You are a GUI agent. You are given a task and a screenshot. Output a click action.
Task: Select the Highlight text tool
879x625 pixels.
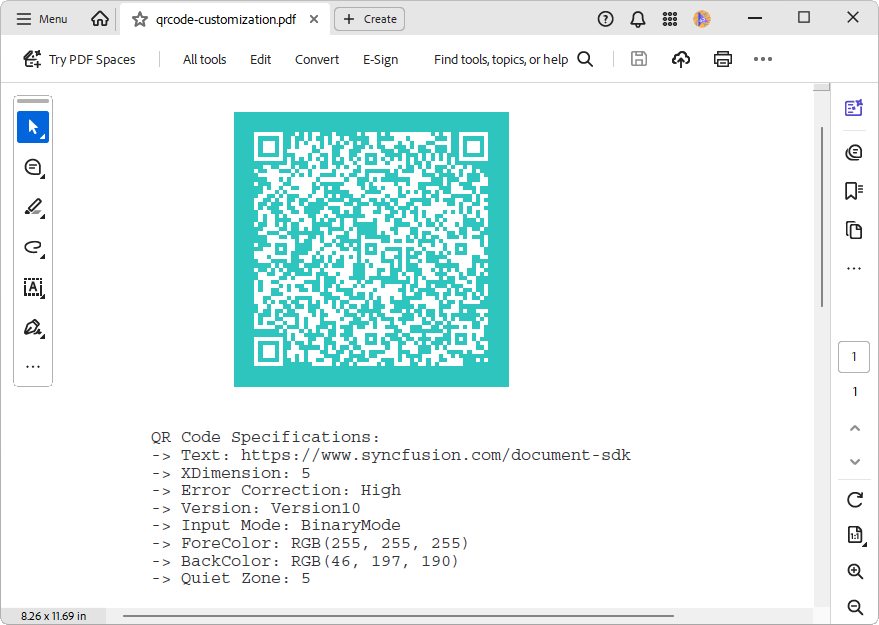pos(33,207)
